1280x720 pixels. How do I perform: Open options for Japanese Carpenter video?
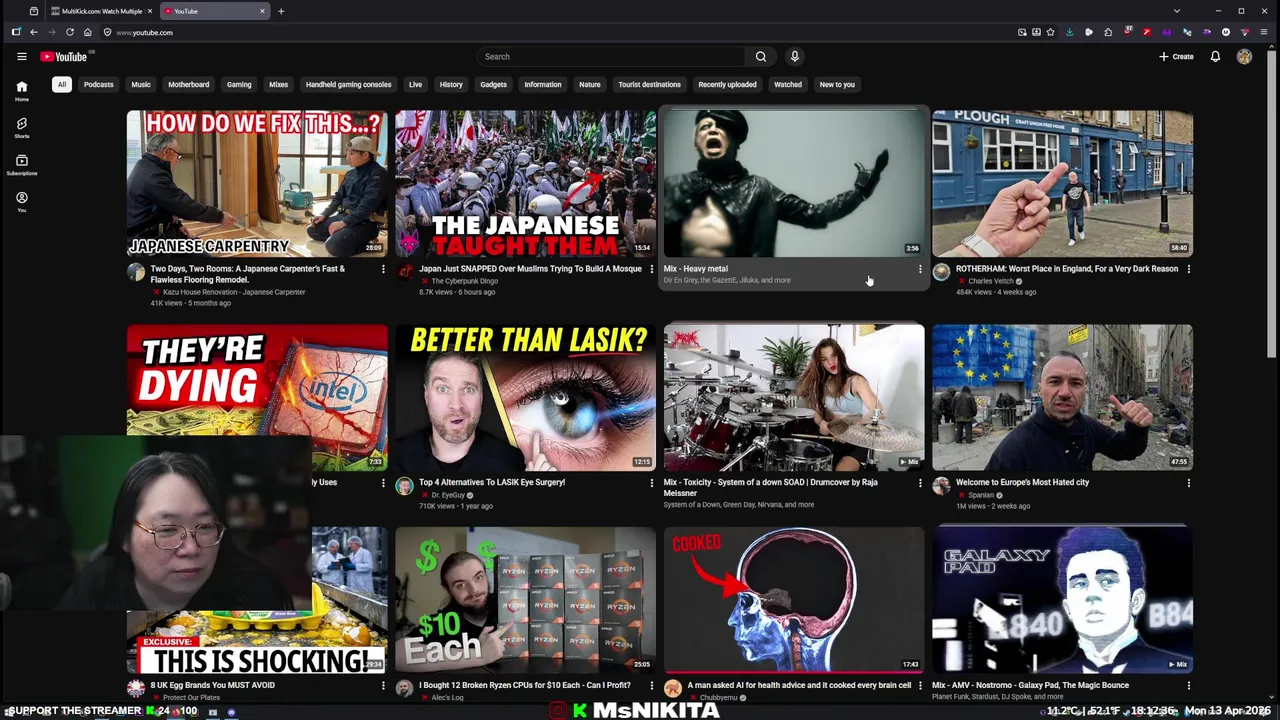coord(383,269)
